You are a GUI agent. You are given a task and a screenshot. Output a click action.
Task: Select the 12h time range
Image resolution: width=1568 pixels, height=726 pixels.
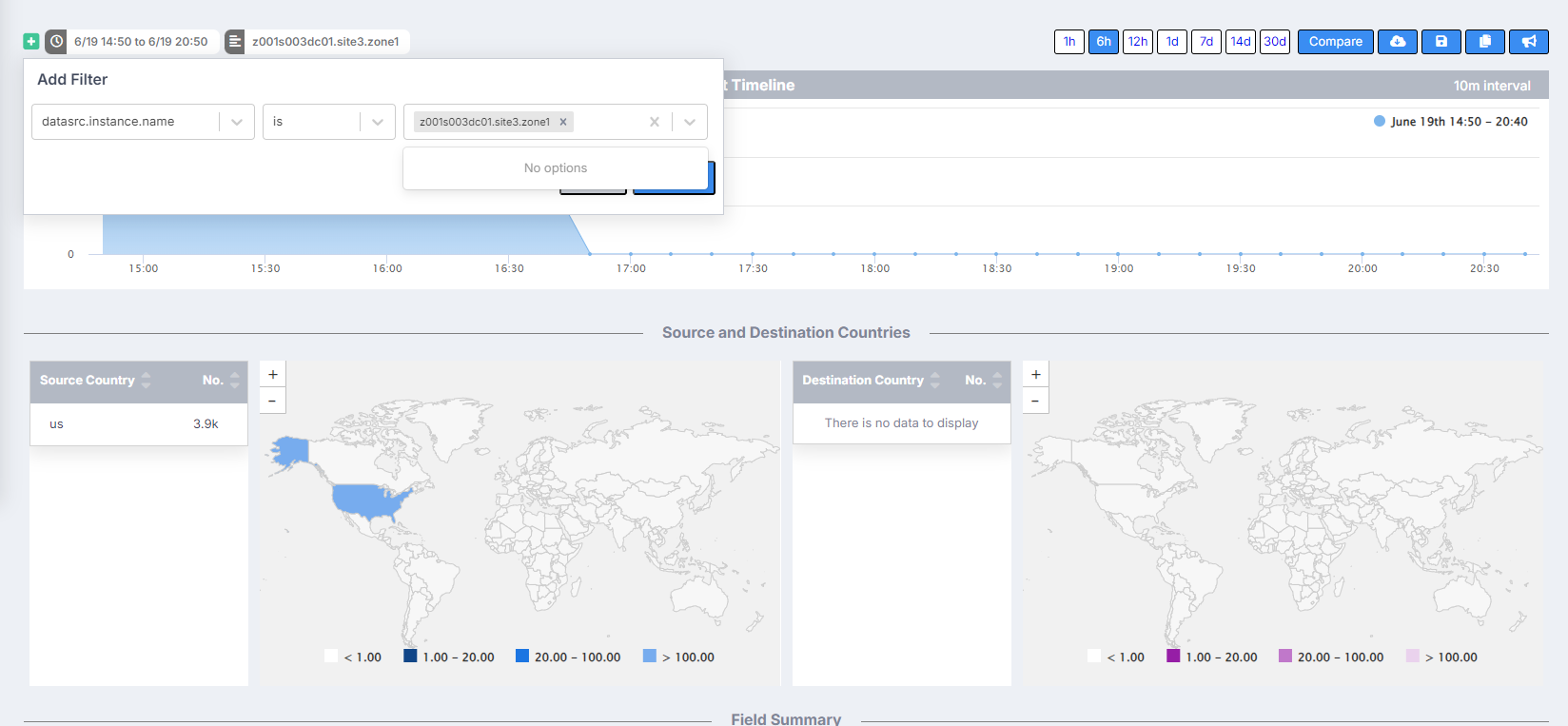[1138, 42]
